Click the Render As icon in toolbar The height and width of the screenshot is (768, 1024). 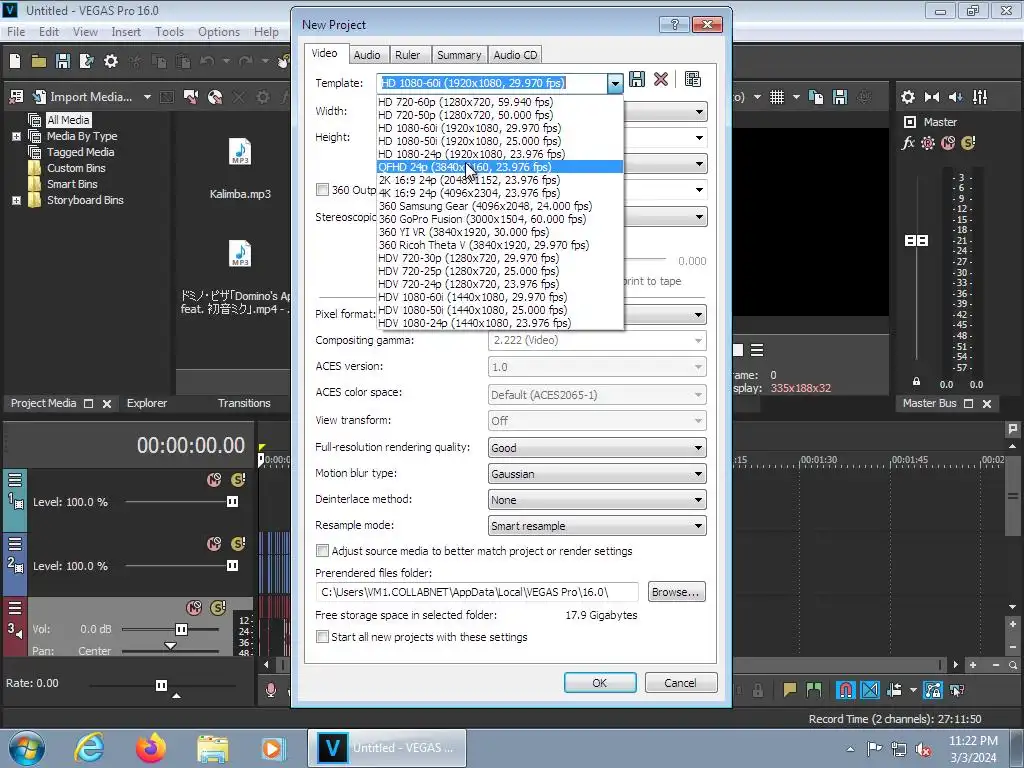point(86,61)
